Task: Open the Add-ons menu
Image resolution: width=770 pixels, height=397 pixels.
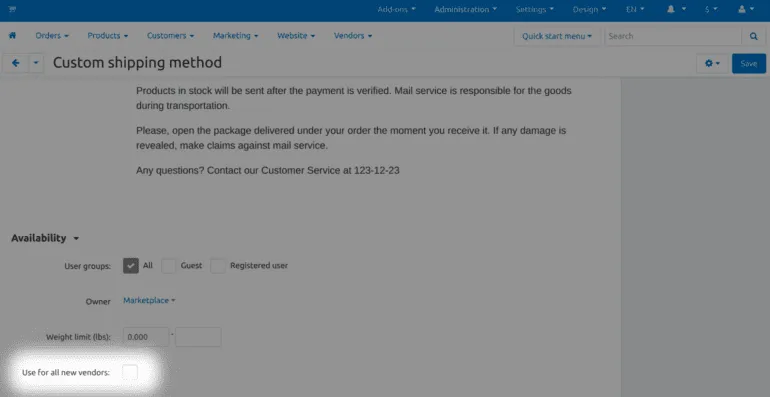Action: pos(396,9)
